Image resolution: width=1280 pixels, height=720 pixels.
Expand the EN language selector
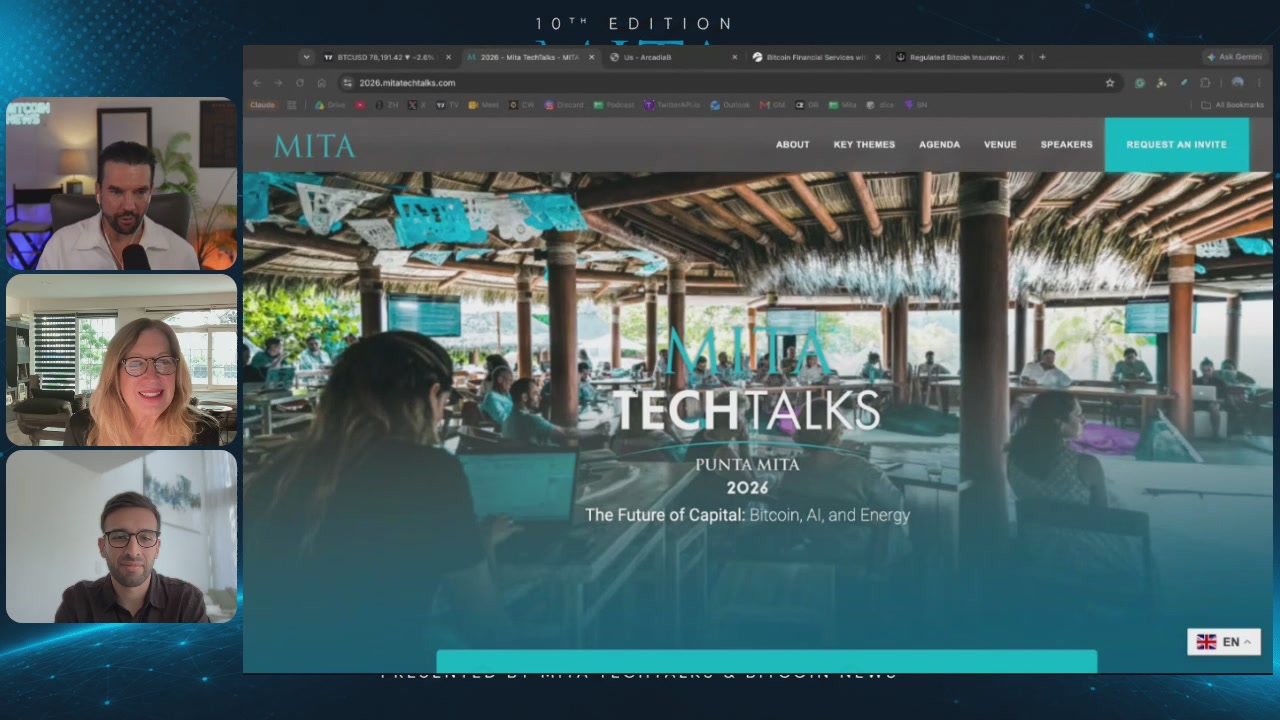(x=1224, y=642)
